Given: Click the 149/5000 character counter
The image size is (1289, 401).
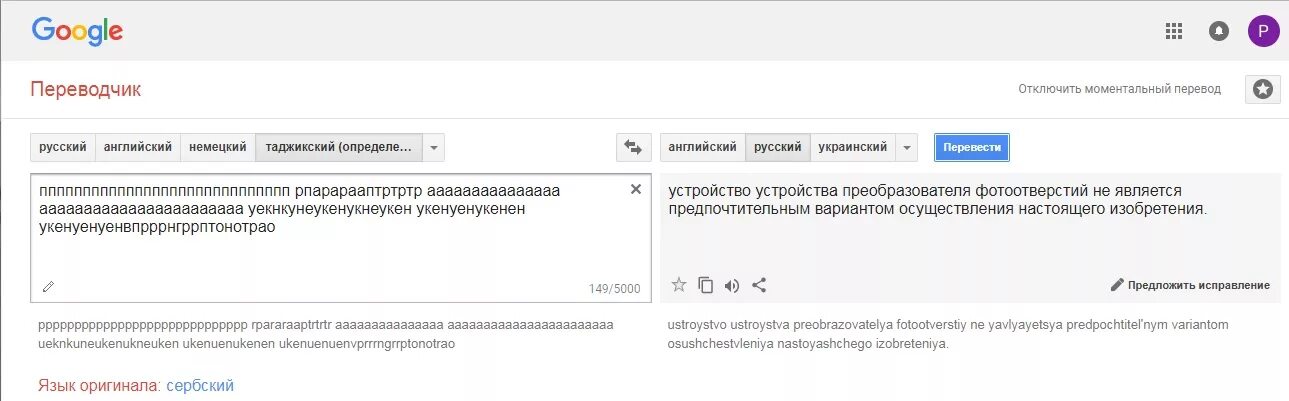Looking at the screenshot, I should (x=614, y=289).
